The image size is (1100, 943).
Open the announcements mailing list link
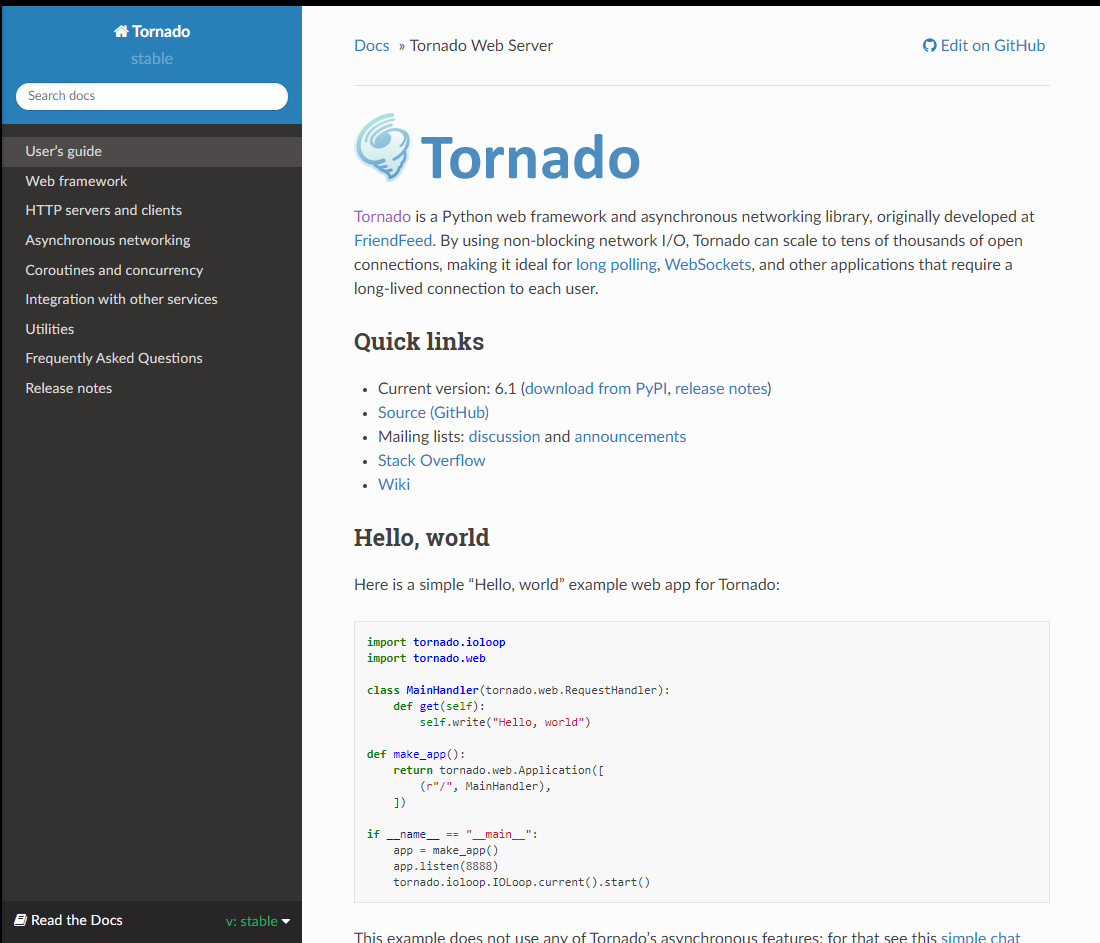click(x=630, y=436)
